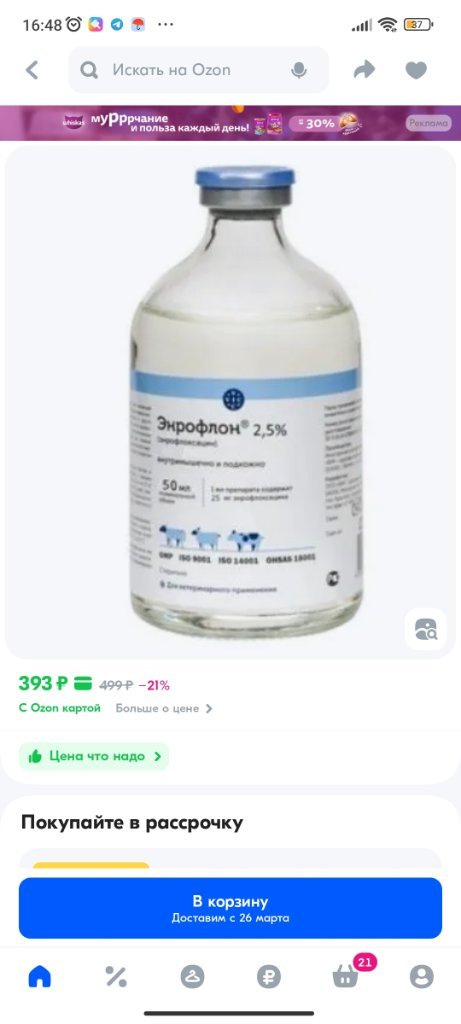The width and height of the screenshot is (461, 1024).
Task: Tap the green Ozon card price 393 ₽
Action: click(x=43, y=684)
